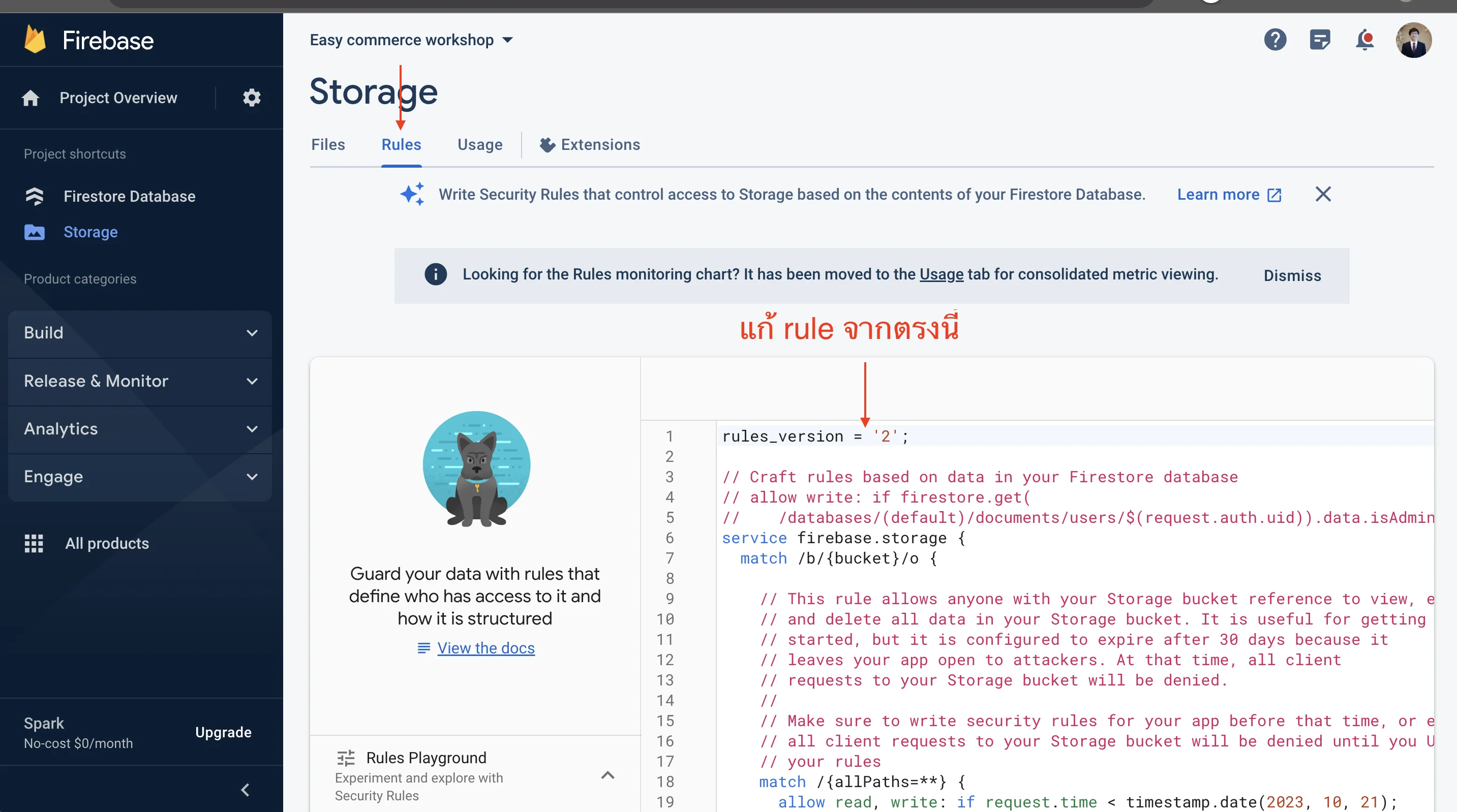Viewport: 1457px width, 812px height.
Task: Click the '// your rules' comment line
Action: [820, 761]
